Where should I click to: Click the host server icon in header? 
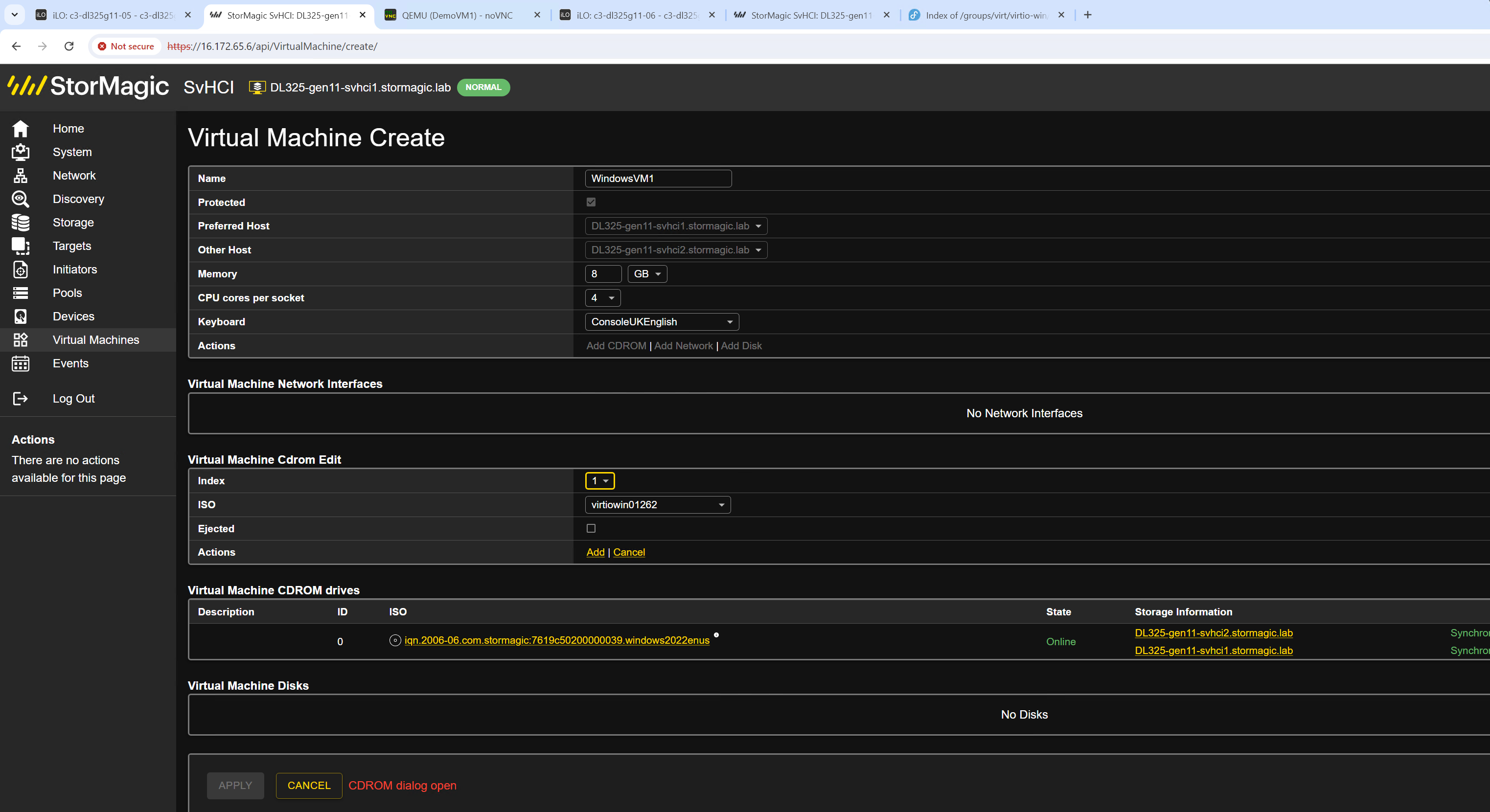tap(257, 88)
